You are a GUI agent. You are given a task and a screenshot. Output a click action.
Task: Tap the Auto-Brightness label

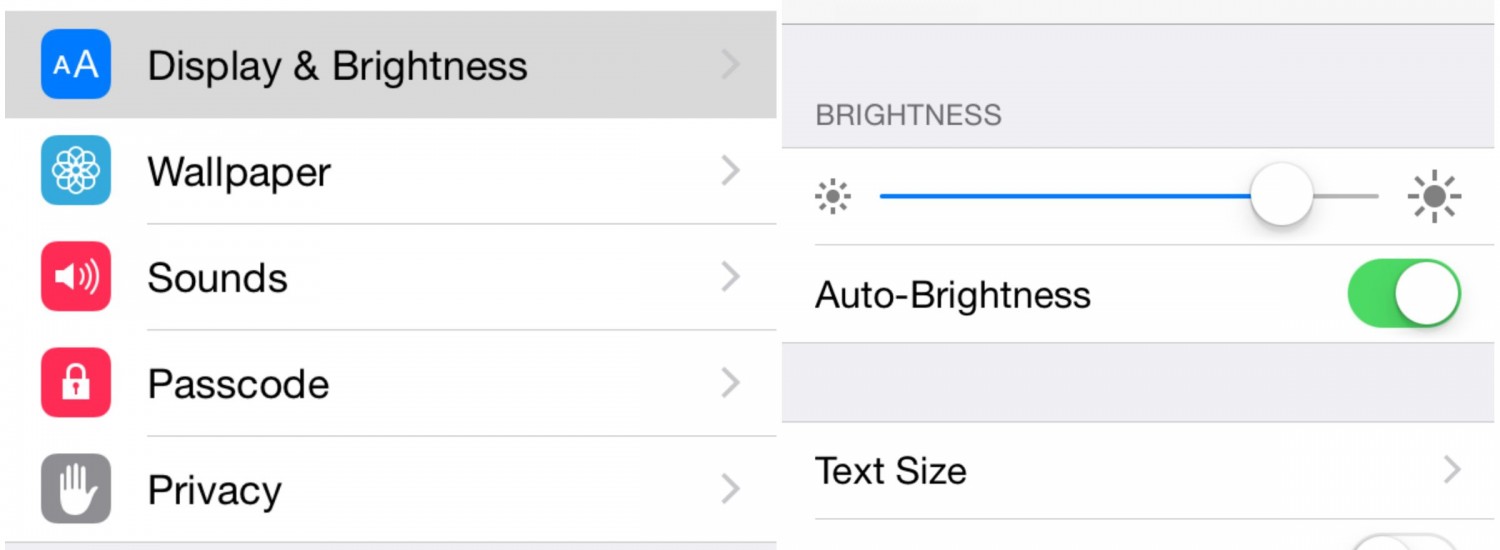point(952,295)
